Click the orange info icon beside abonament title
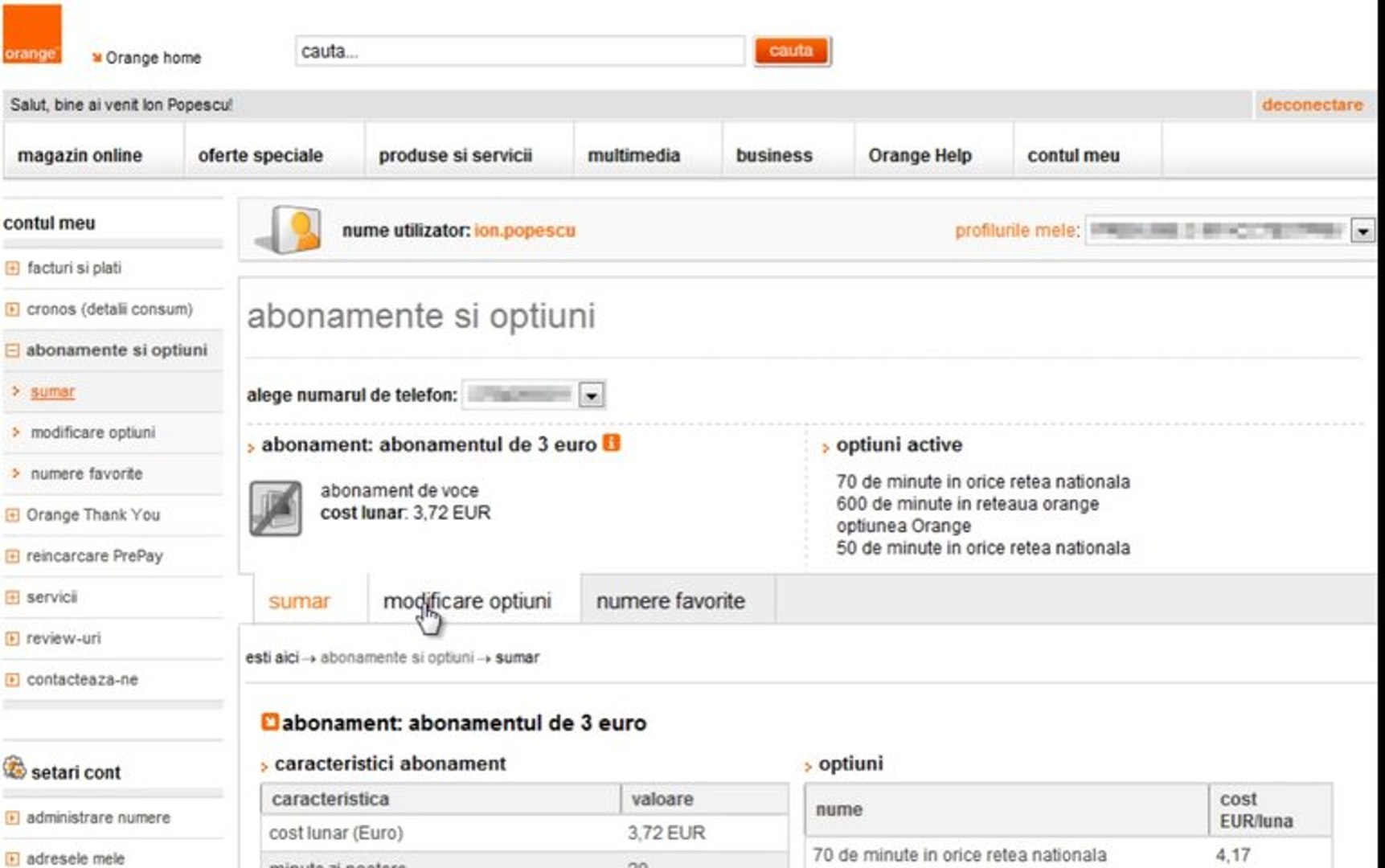Screen dimensions: 1385x868 tap(612, 443)
